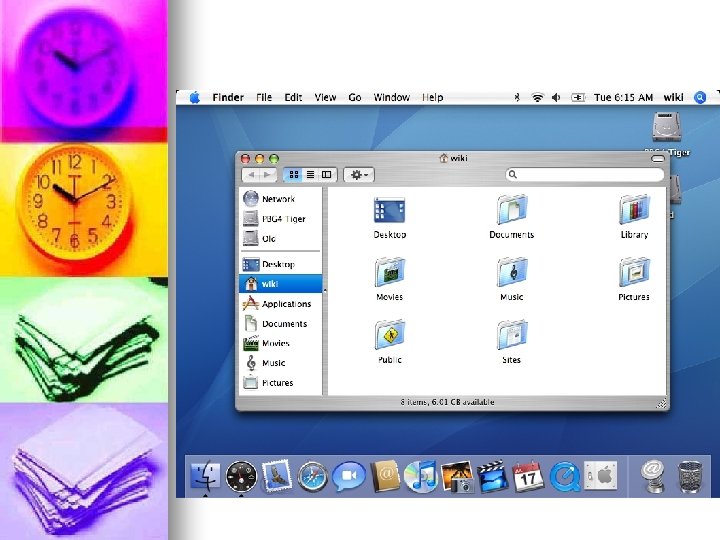Select Movies in the sidebar

point(281,343)
